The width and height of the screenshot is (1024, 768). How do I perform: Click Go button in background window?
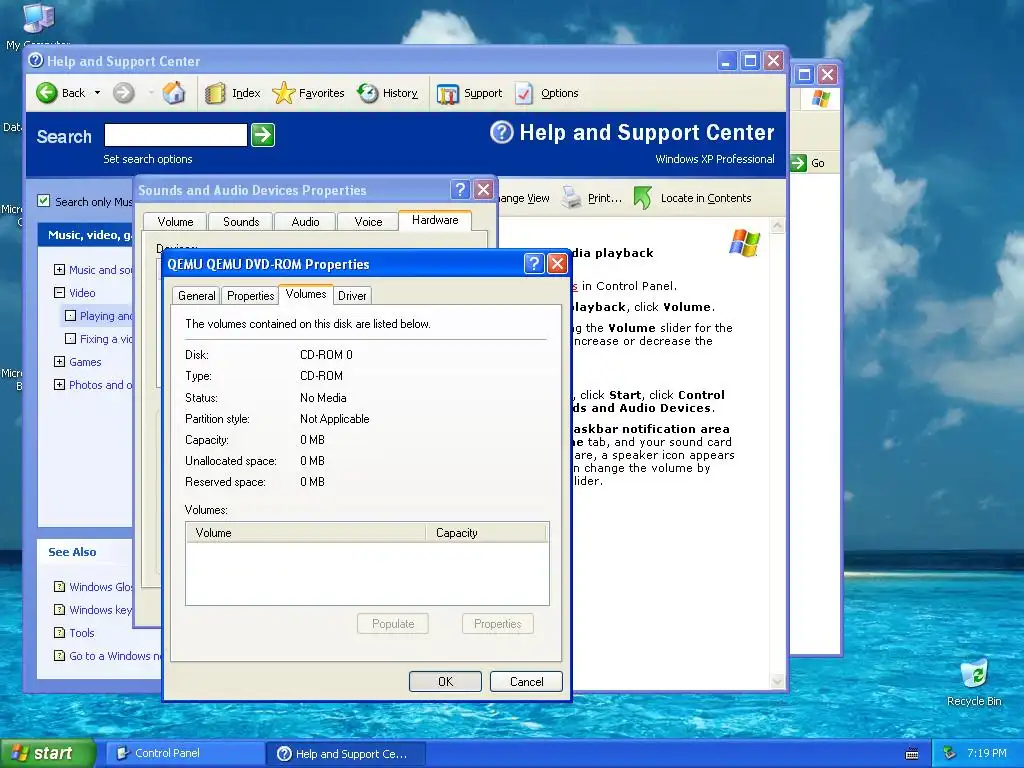(x=808, y=163)
